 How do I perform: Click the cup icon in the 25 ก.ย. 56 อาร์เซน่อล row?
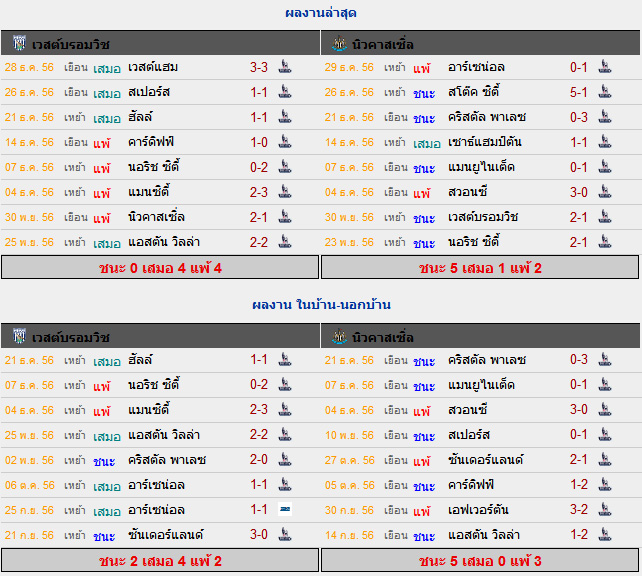point(285,509)
